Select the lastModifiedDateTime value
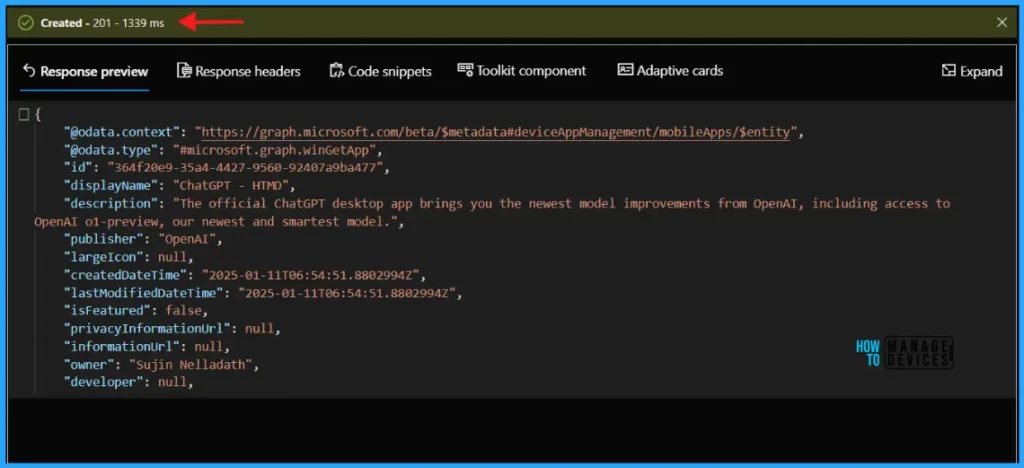 (347, 292)
